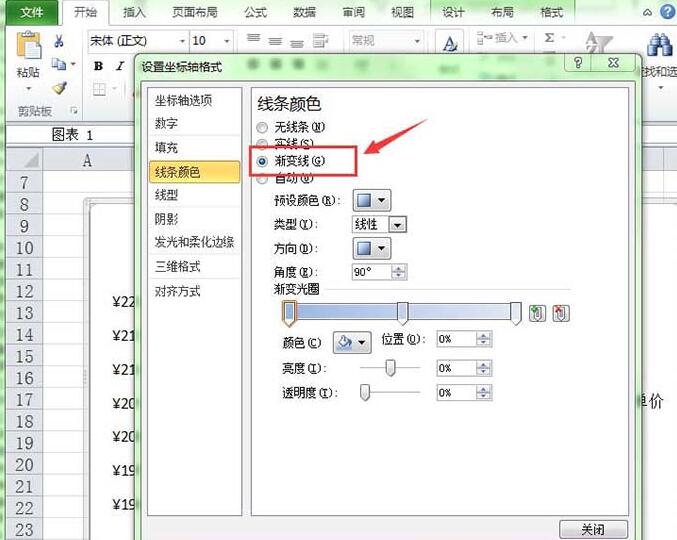Image resolution: width=677 pixels, height=540 pixels.
Task: Open the Alignment category in dialog
Action: pos(194,291)
